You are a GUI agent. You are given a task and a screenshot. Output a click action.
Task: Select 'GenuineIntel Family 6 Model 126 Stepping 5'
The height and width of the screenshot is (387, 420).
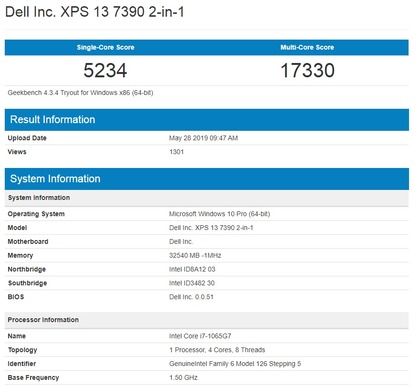235,364
